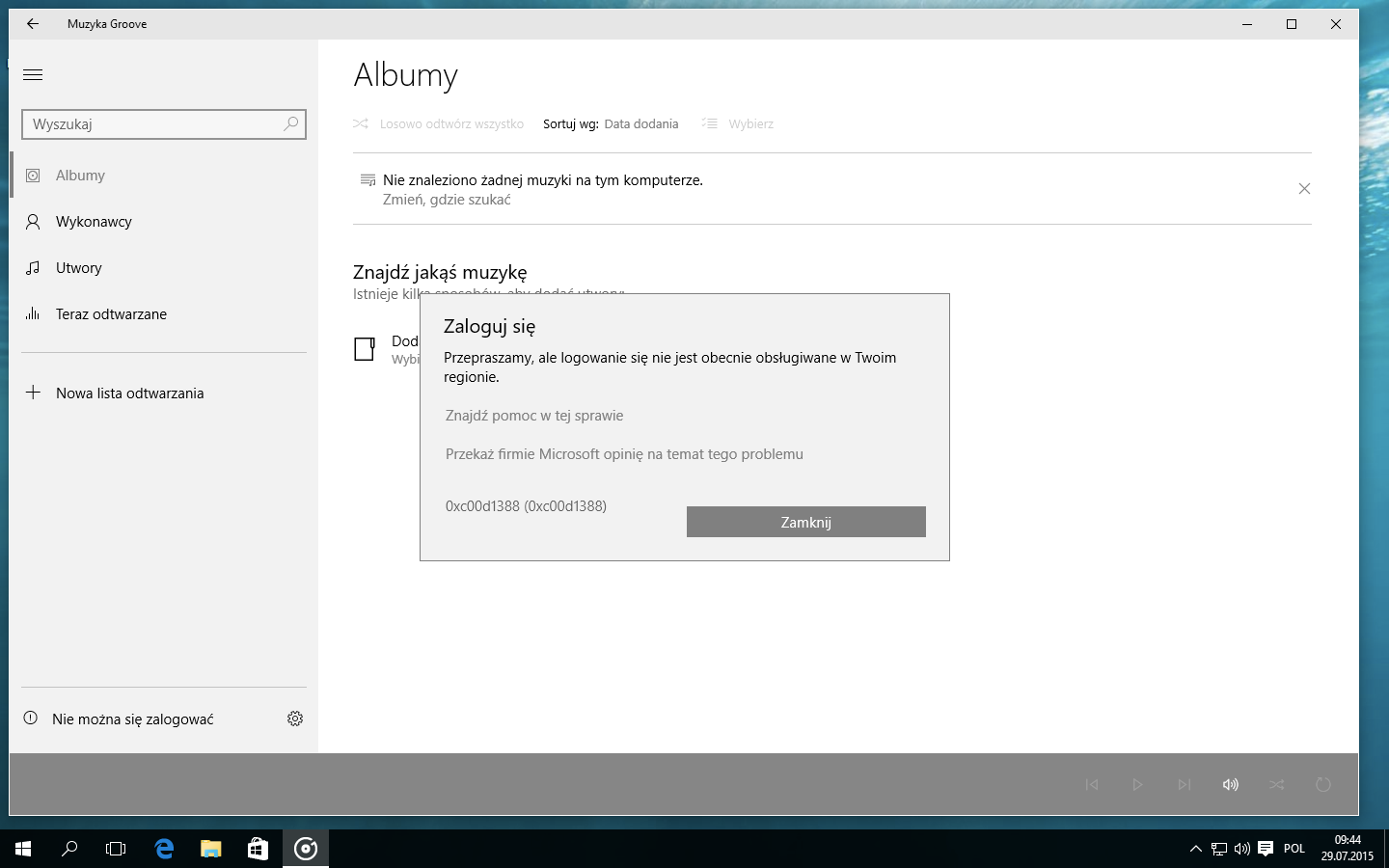Click the Groove Music taskbar icon
The height and width of the screenshot is (868, 1389).
(306, 849)
